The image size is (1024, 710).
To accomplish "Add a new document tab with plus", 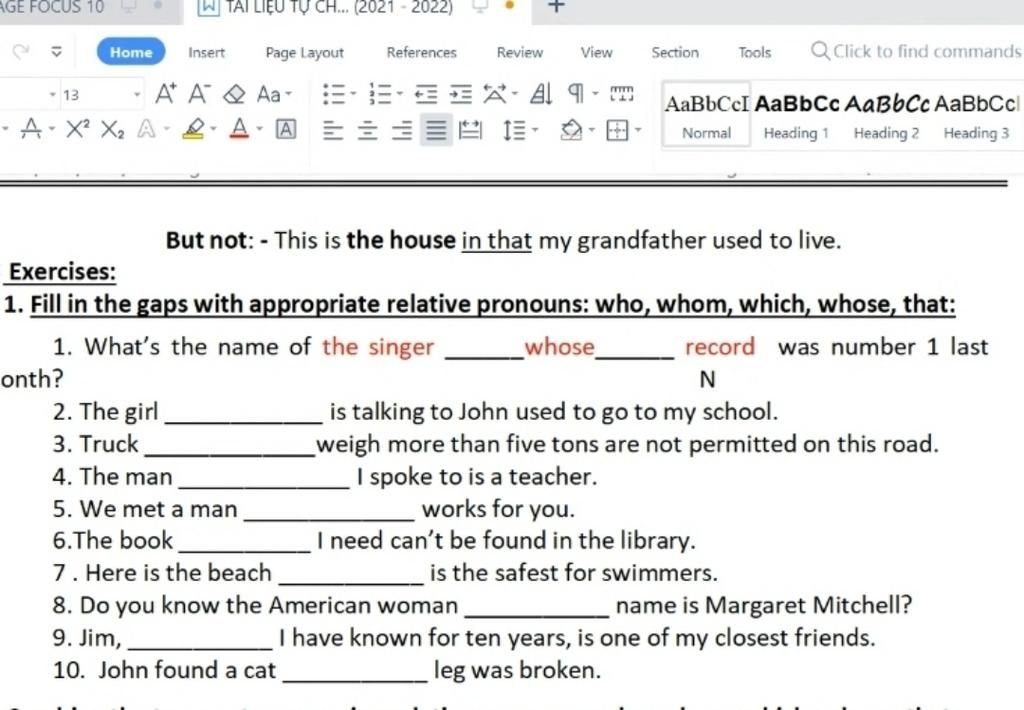I will tap(555, 7).
